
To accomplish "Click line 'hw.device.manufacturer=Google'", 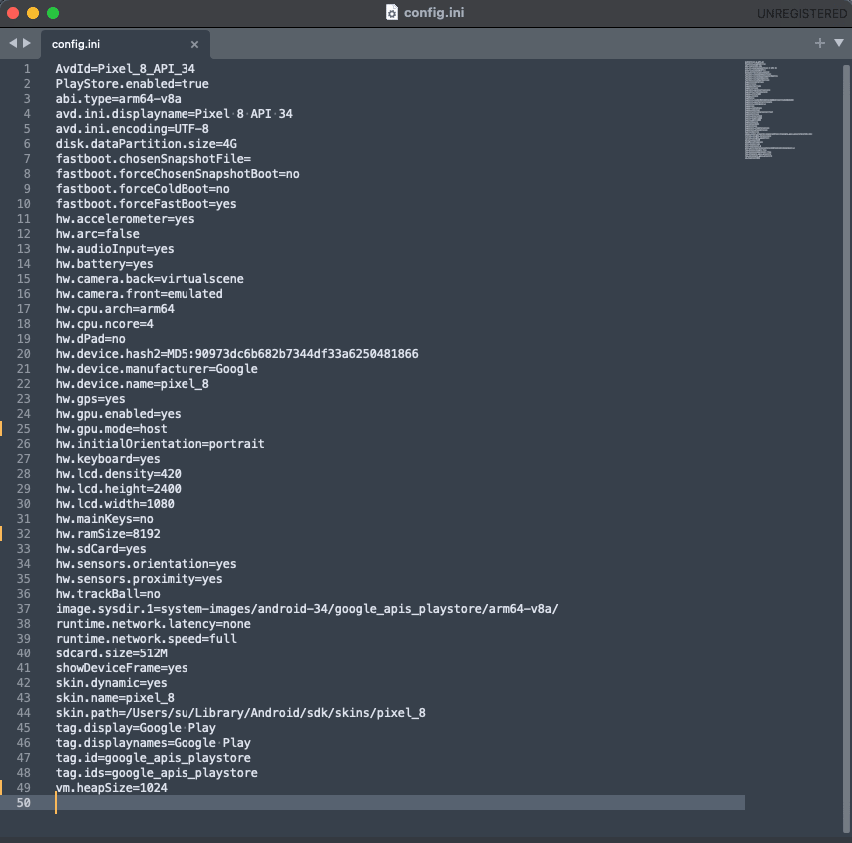I will point(156,369).
